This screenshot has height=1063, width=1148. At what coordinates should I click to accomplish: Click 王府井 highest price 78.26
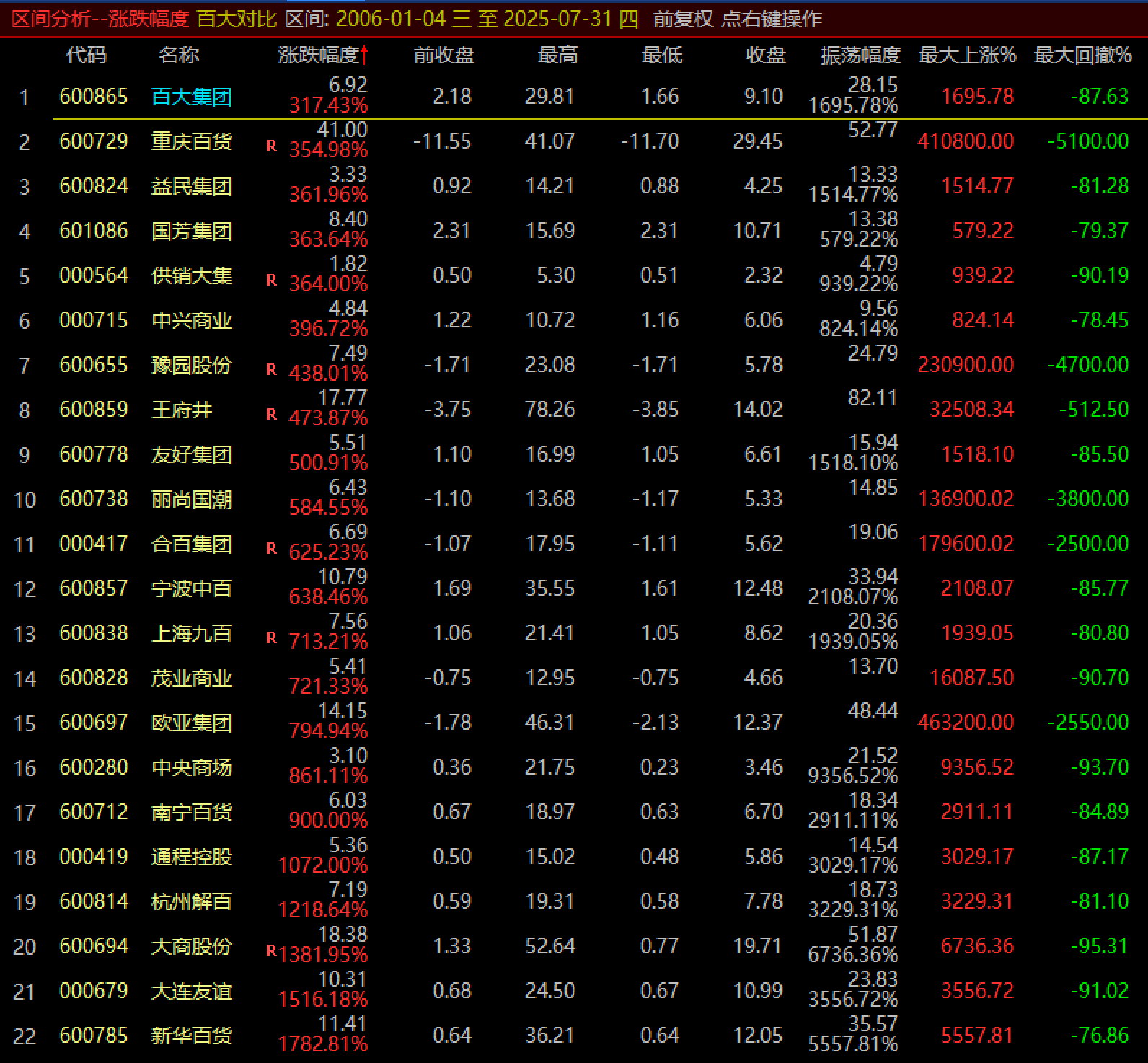[550, 410]
